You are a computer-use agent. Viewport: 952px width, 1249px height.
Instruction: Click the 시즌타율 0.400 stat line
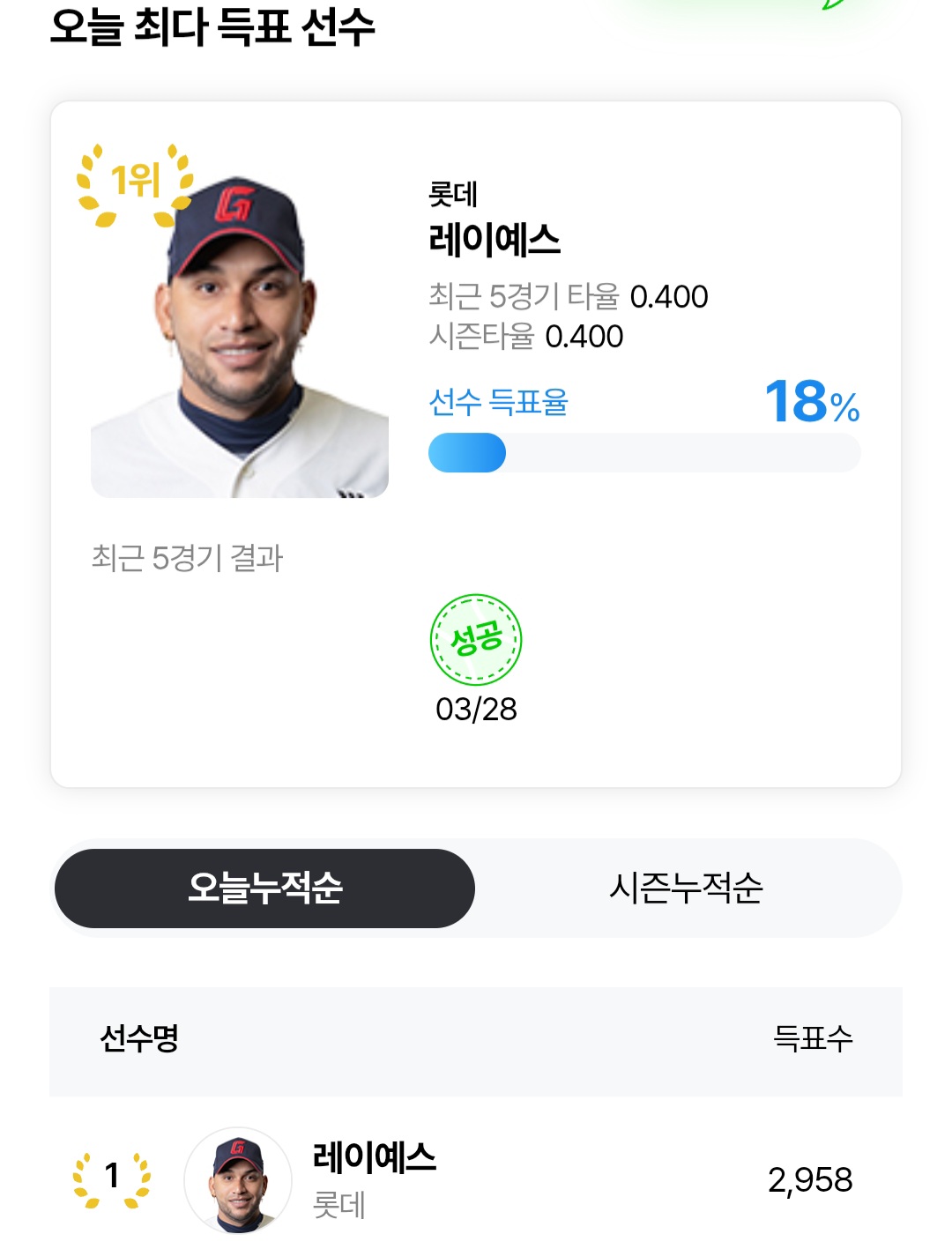(525, 337)
